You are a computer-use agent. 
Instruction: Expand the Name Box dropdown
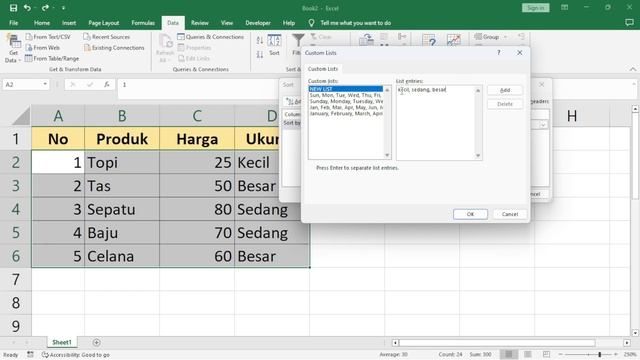click(x=44, y=84)
